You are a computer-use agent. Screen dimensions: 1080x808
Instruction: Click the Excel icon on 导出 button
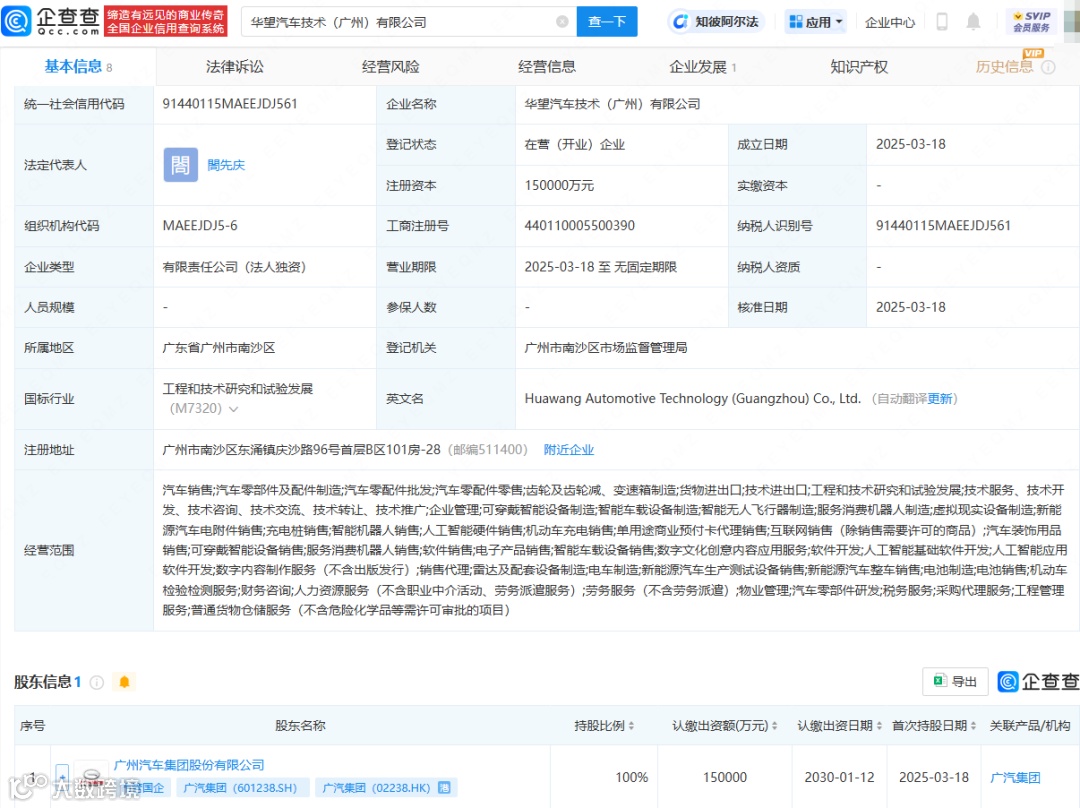[938, 681]
